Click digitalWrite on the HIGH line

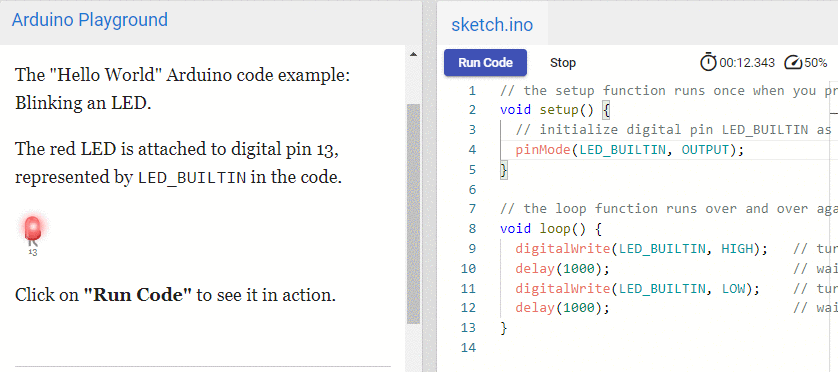563,249
